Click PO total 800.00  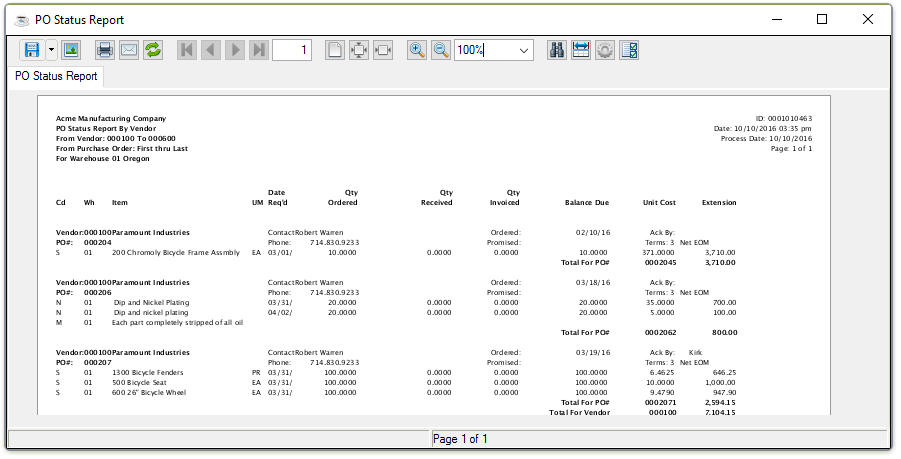[723, 333]
